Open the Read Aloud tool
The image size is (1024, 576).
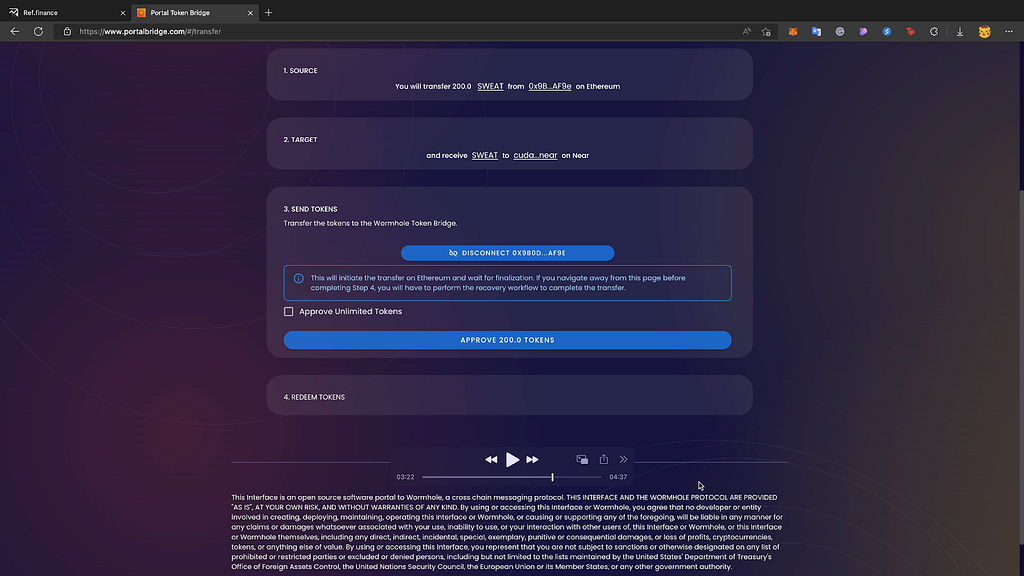click(x=746, y=31)
